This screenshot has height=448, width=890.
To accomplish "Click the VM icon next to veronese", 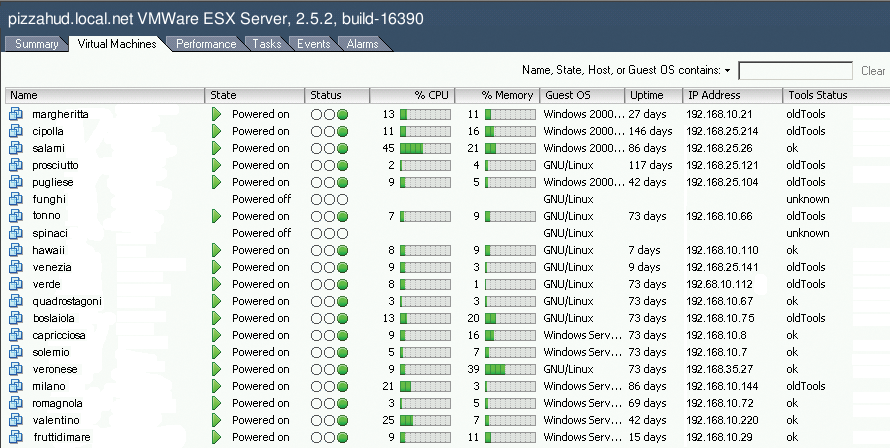I will point(16,369).
